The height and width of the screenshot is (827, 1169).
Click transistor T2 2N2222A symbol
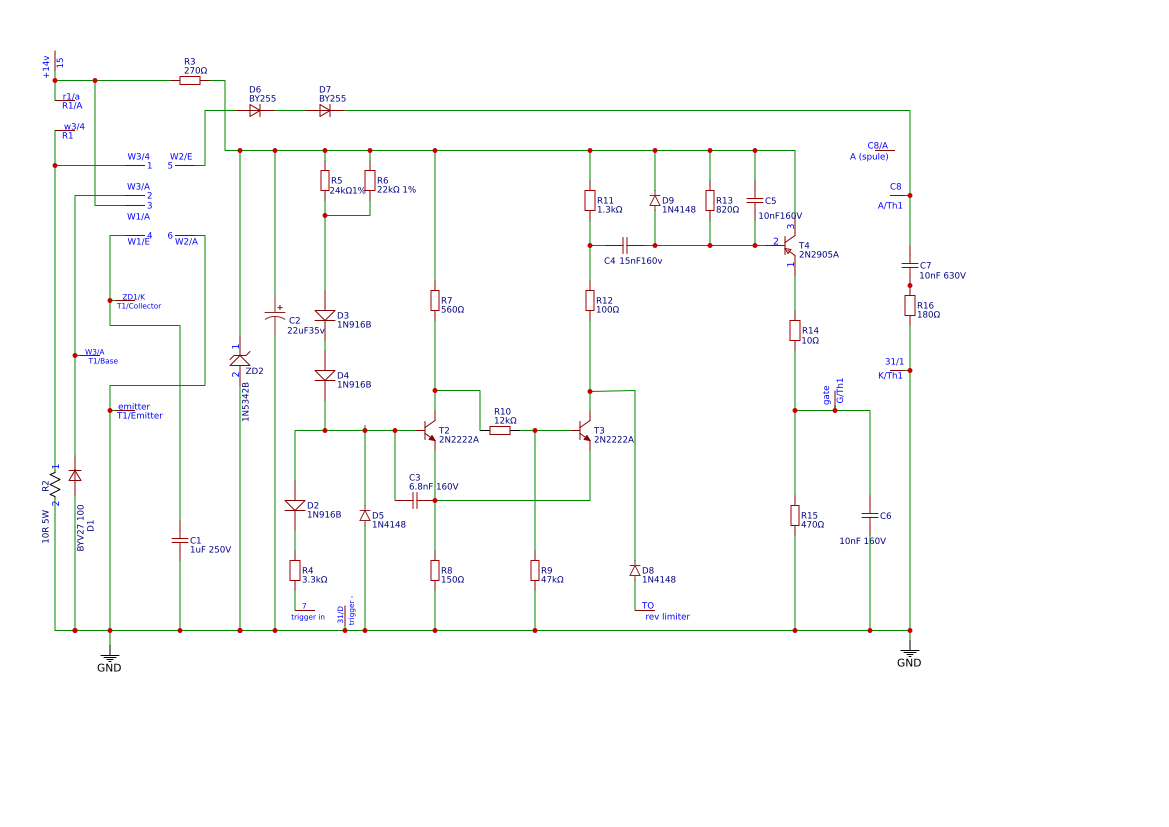click(432, 432)
